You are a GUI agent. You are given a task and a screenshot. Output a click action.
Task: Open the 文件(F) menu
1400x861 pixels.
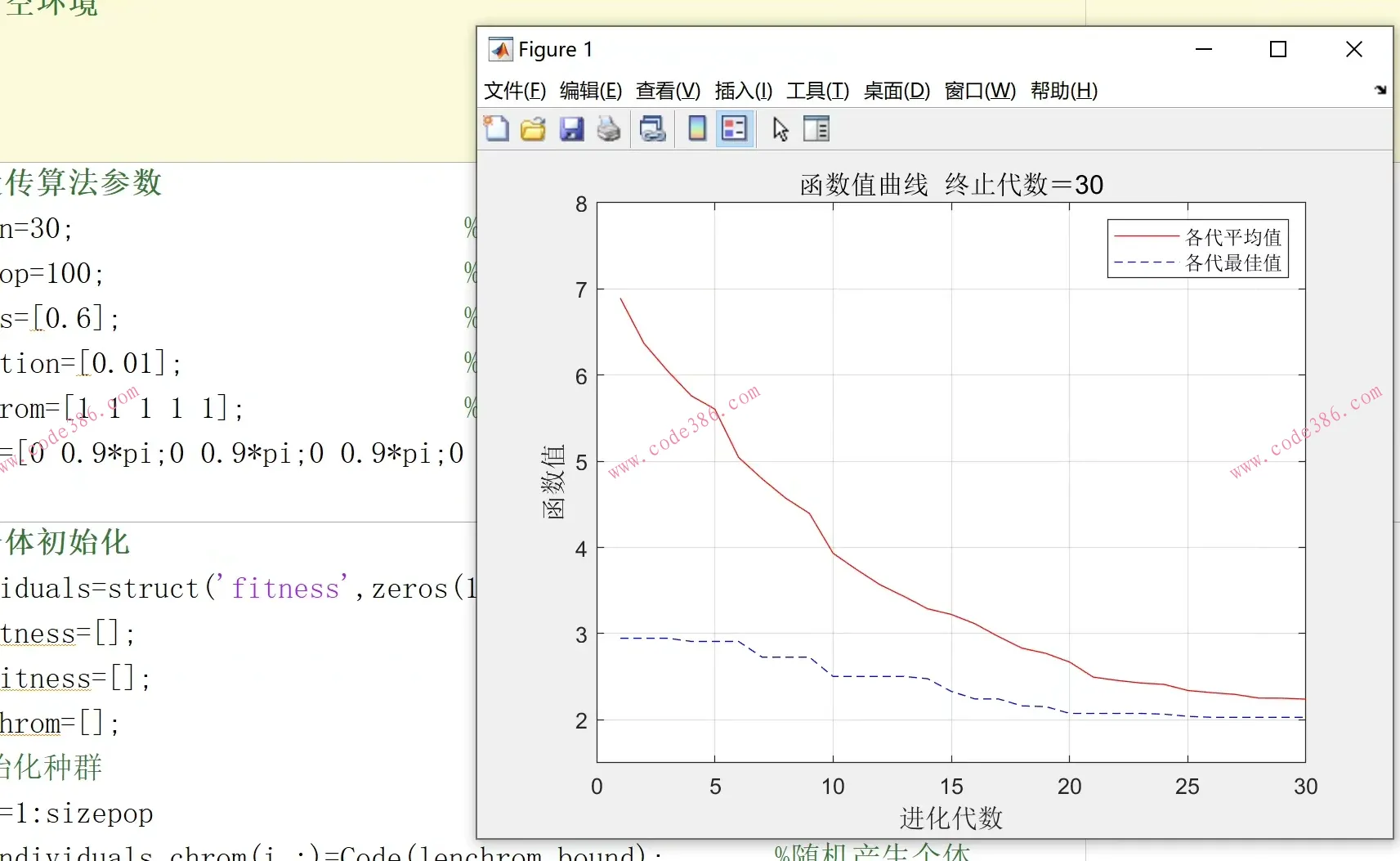(514, 91)
